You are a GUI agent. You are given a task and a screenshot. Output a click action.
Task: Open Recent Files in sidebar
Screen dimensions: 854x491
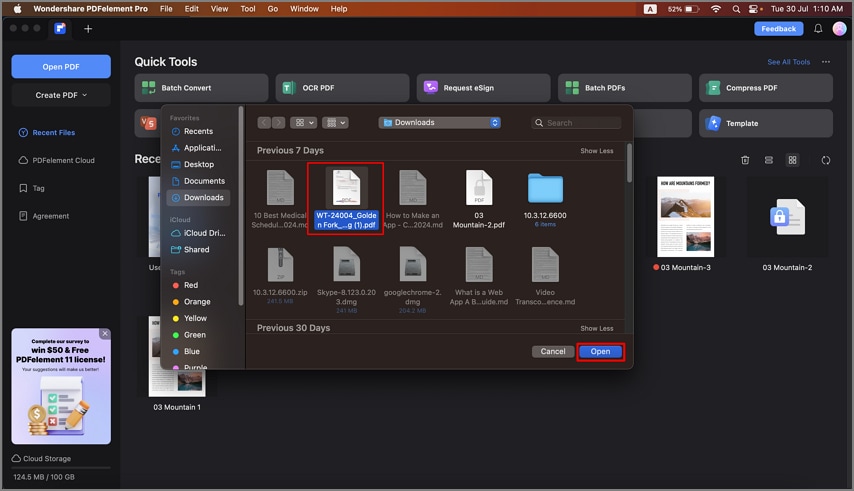(47, 132)
